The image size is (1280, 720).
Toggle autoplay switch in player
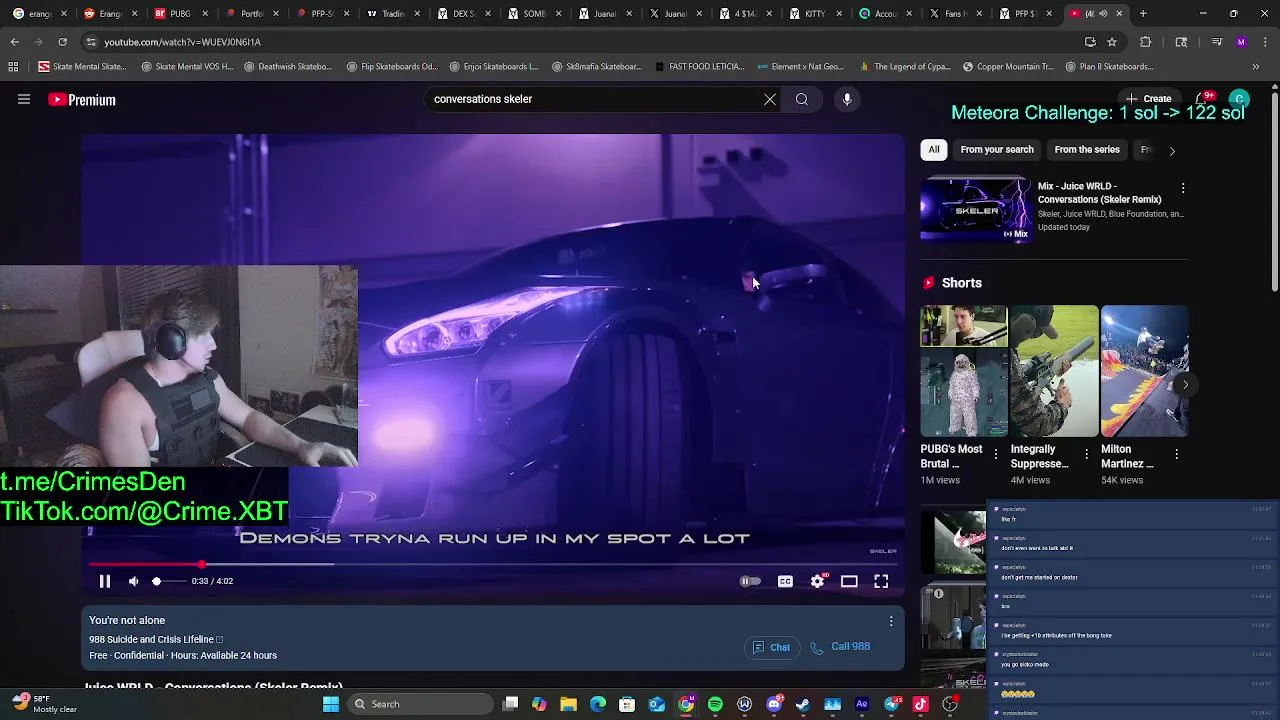point(750,581)
